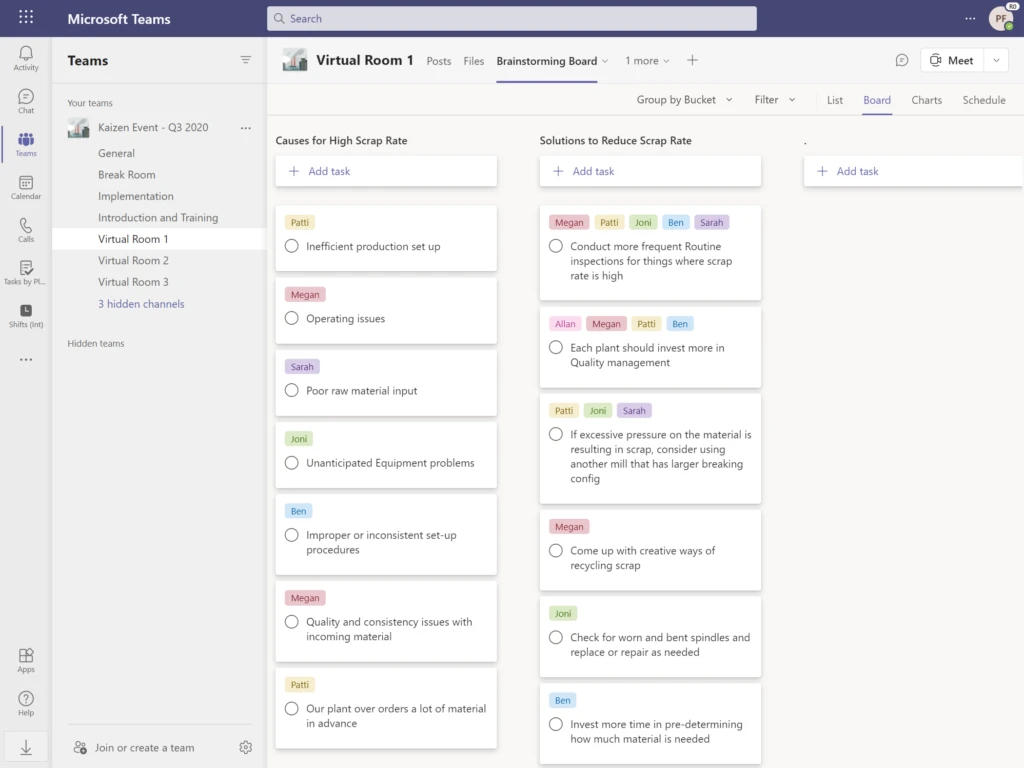Switch to the Posts tab
The width and height of the screenshot is (1024, 768).
coord(438,60)
